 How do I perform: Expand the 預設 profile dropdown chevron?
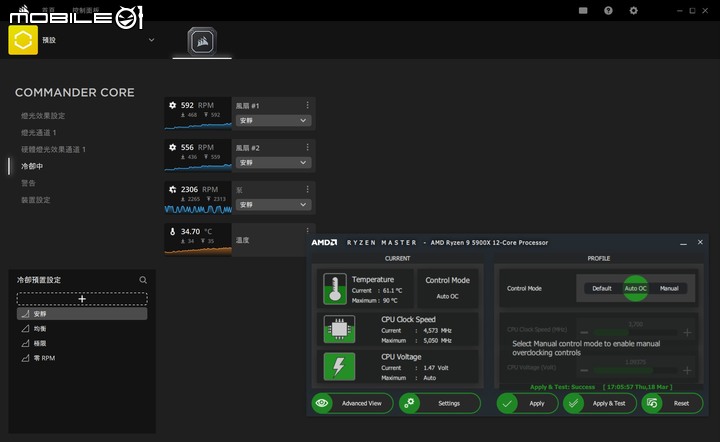click(x=152, y=40)
